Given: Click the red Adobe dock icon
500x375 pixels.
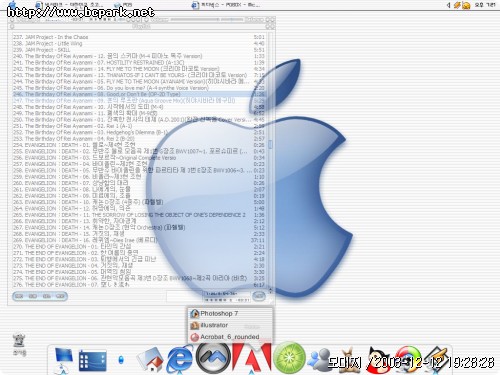Looking at the screenshot, I should 252,357.
